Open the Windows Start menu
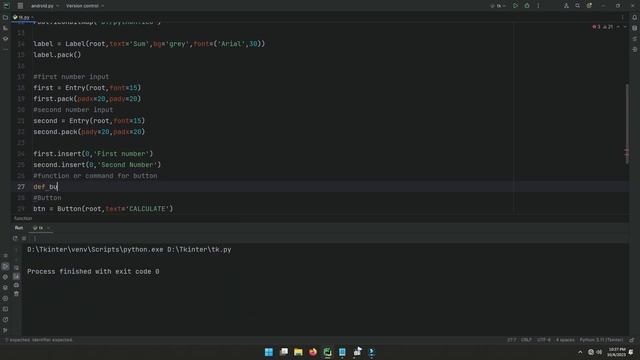 click(269, 352)
